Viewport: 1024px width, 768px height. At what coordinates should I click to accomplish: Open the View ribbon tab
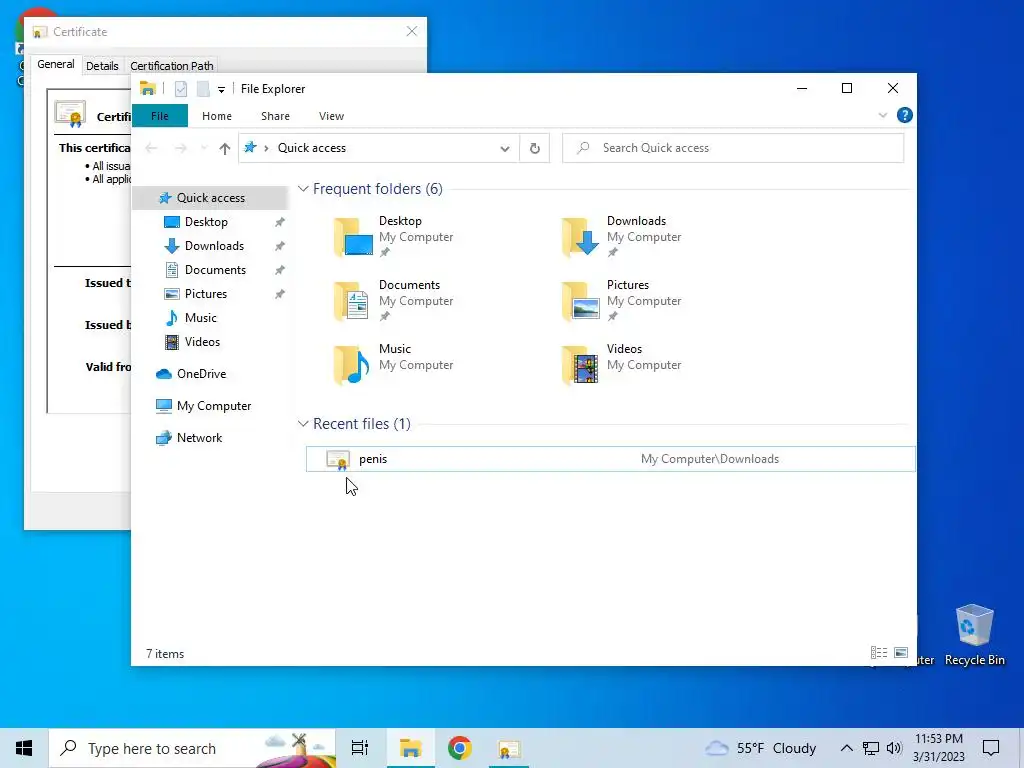tap(331, 116)
